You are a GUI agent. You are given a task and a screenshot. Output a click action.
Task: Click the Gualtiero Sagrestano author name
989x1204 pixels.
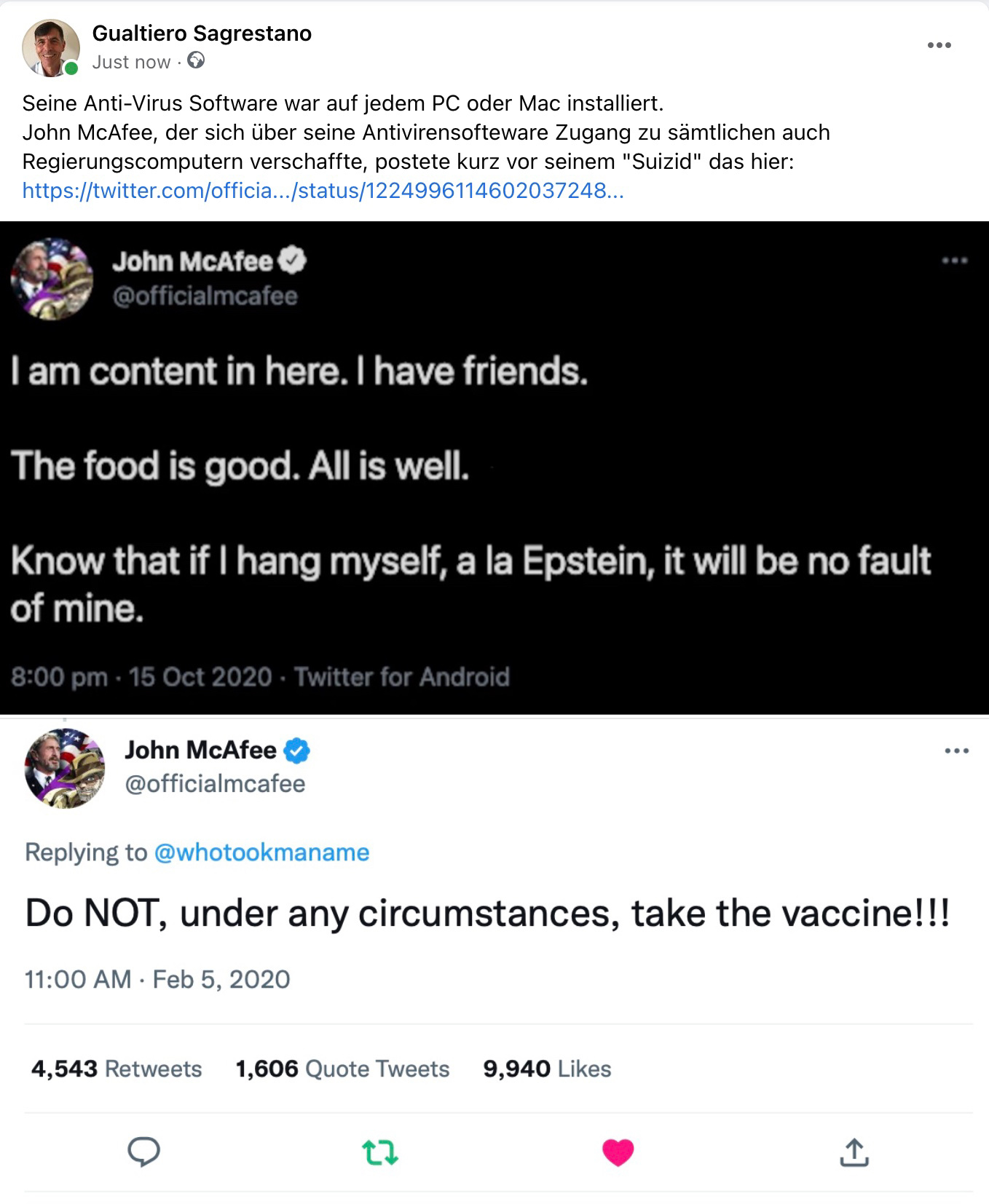point(202,33)
